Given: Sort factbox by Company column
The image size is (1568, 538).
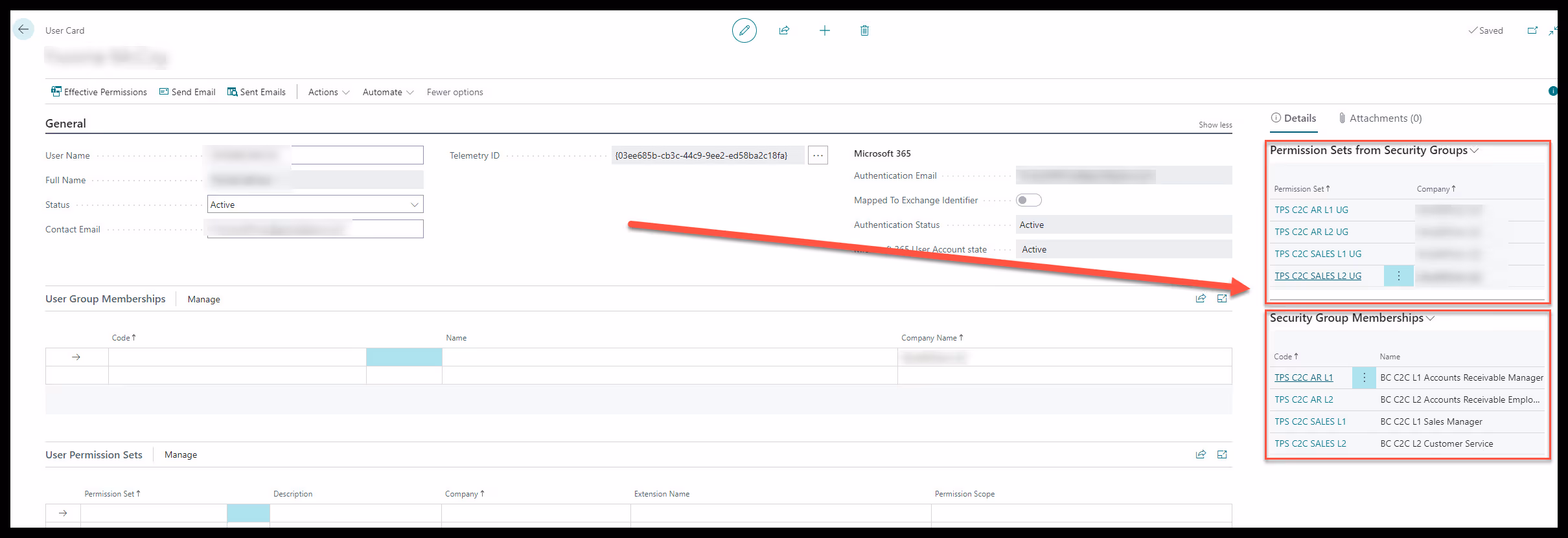Looking at the screenshot, I should [x=1436, y=189].
